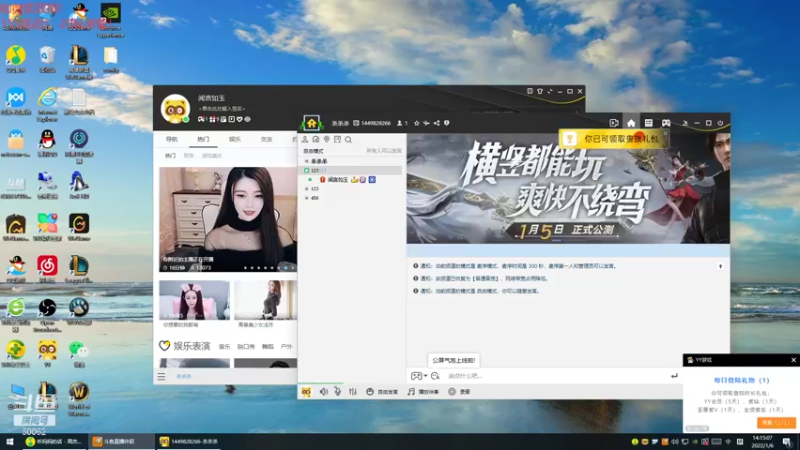Screen dimensions: 800x450
Task: Open the channel home icon with green wings
Action: point(311,122)
